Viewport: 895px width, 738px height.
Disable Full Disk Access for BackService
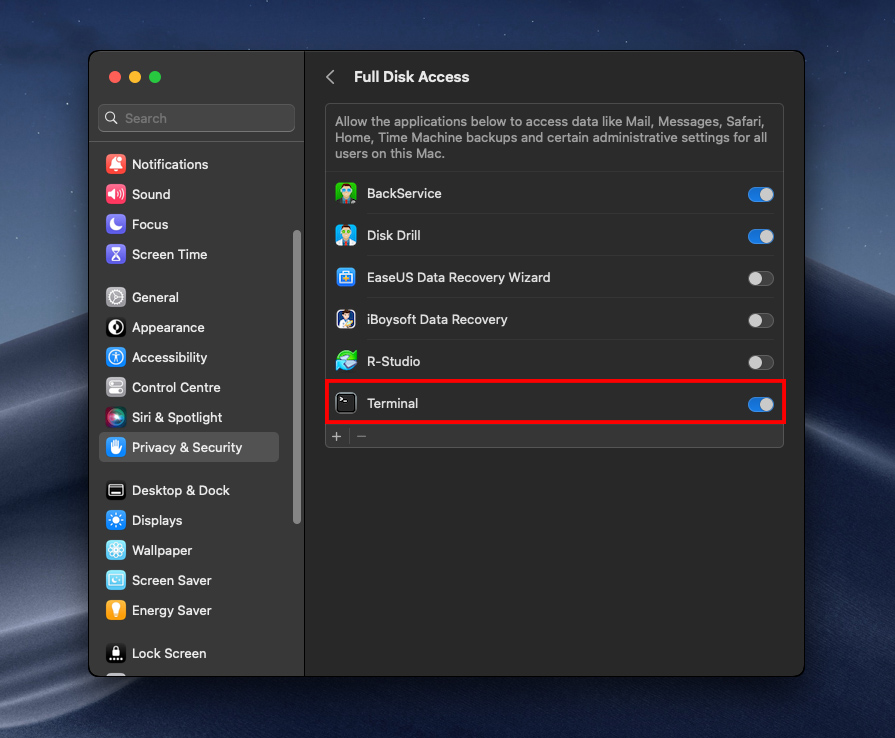tap(761, 195)
